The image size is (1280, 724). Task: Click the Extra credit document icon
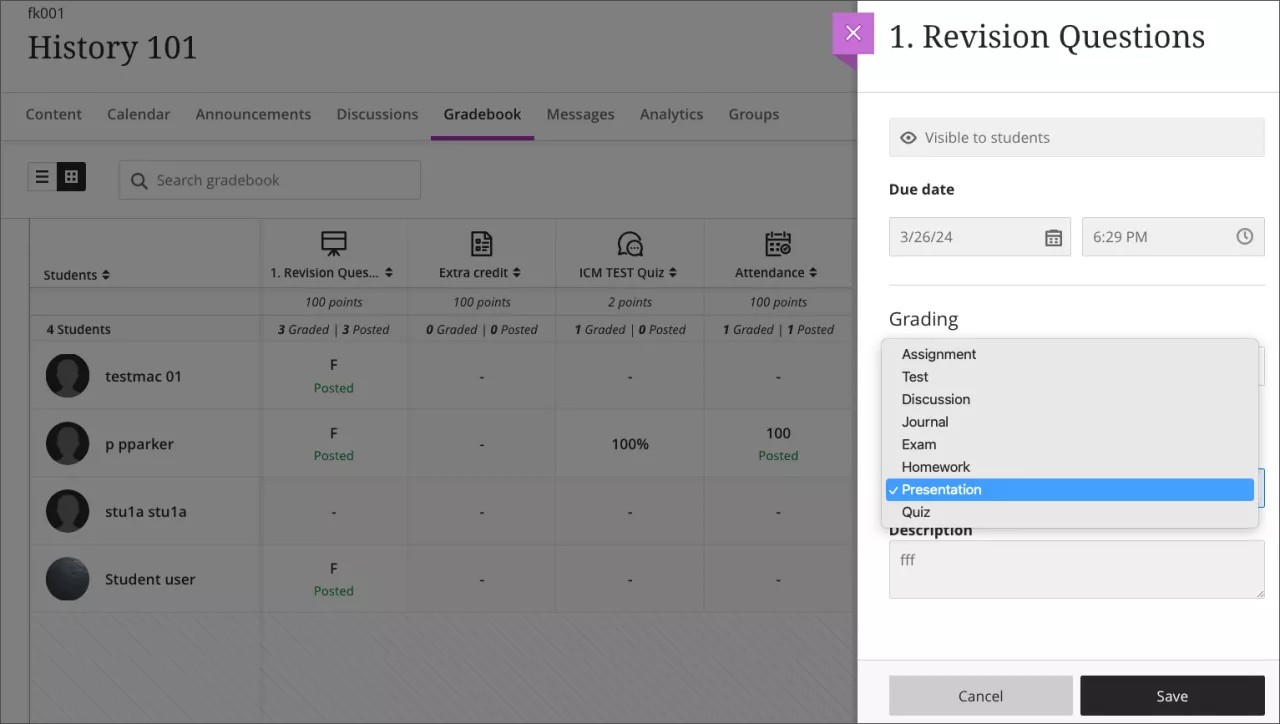481,242
